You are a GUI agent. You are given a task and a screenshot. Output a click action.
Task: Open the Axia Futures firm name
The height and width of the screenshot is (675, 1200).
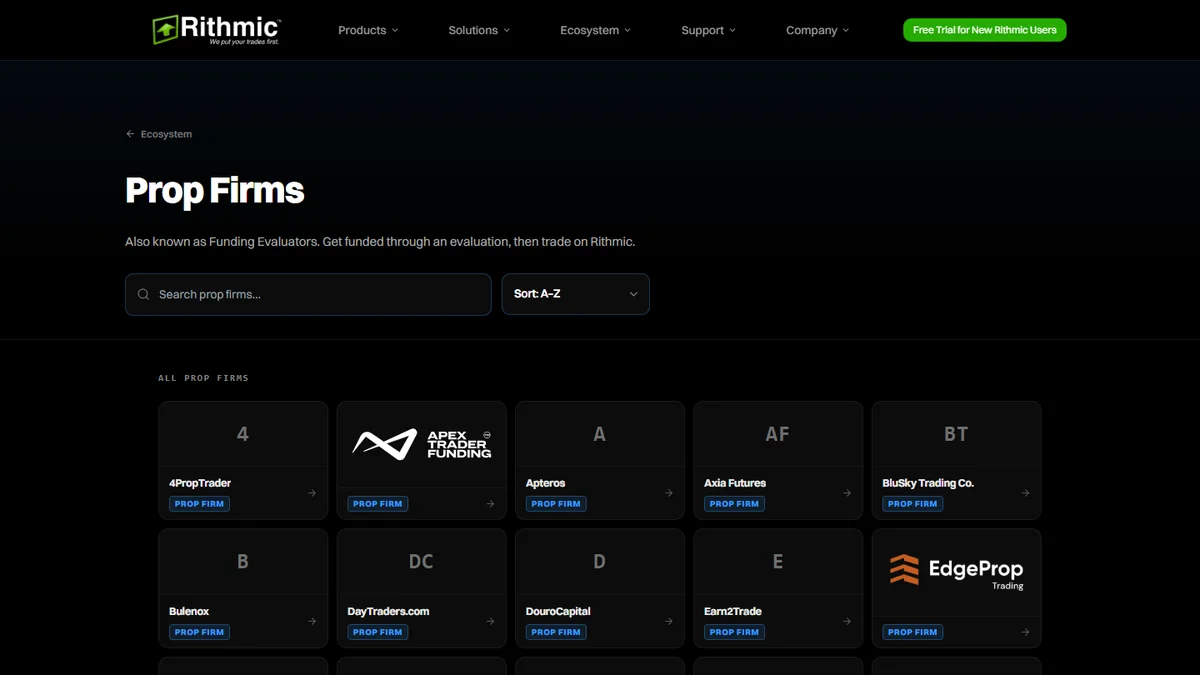click(735, 483)
